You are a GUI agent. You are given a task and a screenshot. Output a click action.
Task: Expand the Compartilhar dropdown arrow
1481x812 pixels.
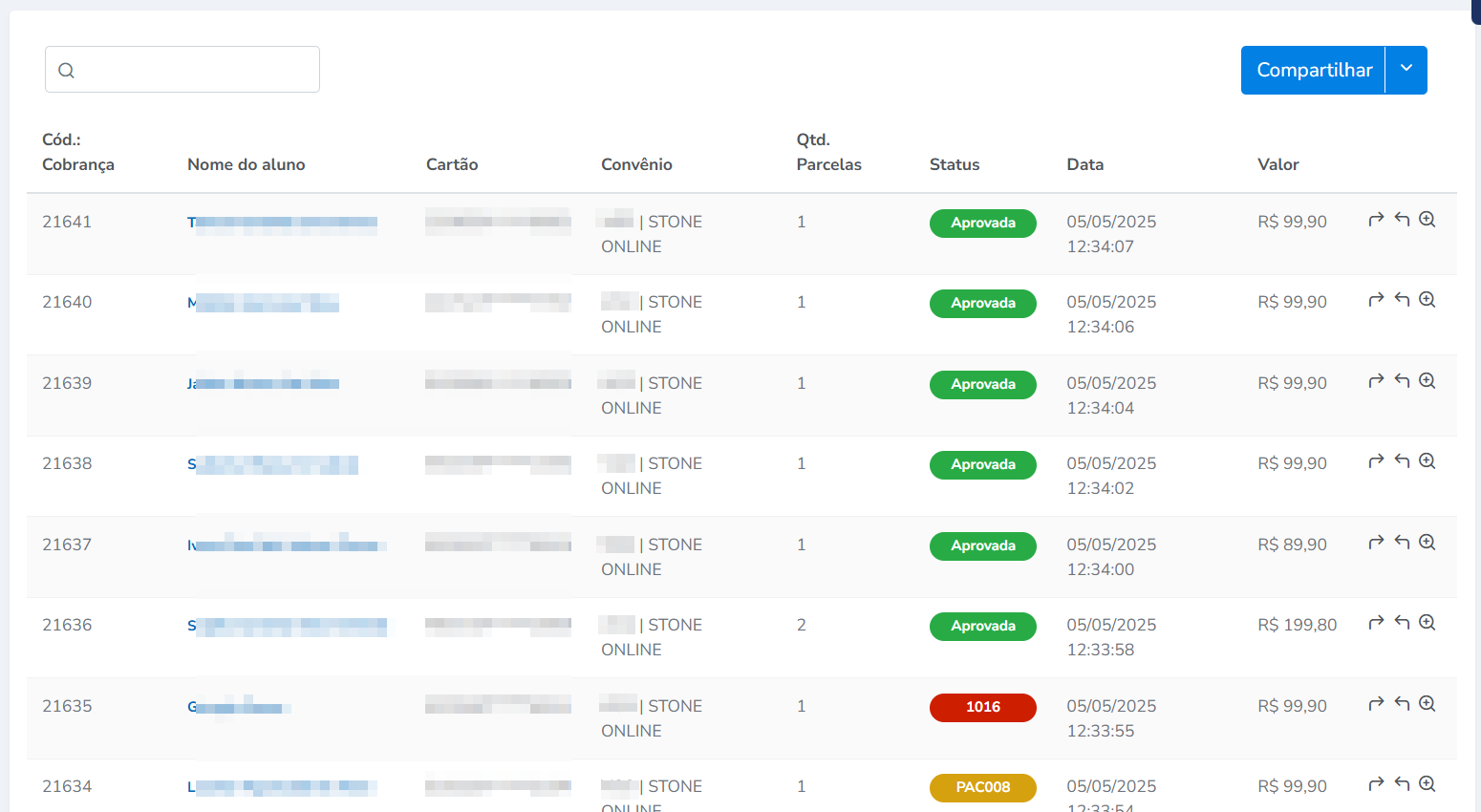point(1406,70)
